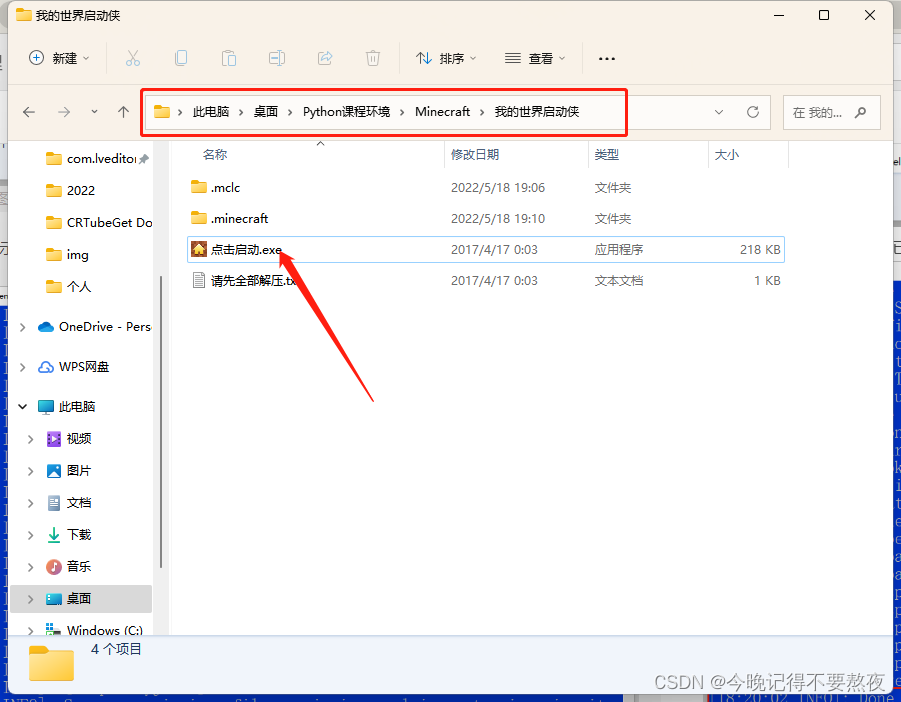901x702 pixels.
Task: Expand the OneDrive tree node
Action: click(x=22, y=327)
